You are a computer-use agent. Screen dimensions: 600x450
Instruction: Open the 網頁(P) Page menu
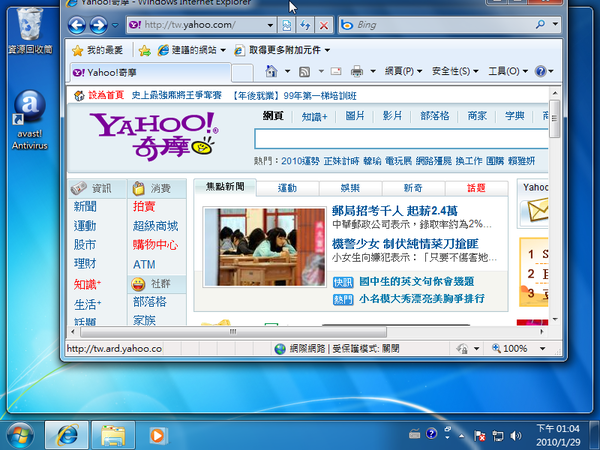click(x=403, y=71)
